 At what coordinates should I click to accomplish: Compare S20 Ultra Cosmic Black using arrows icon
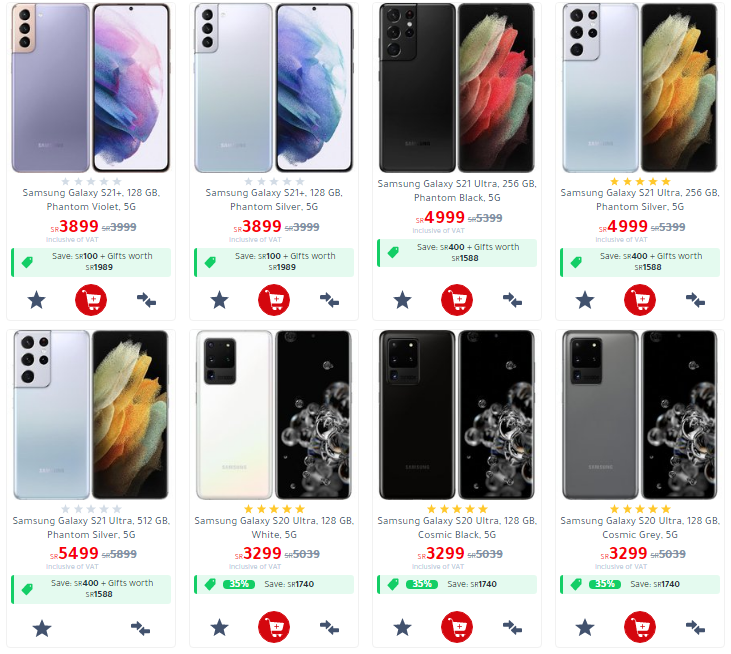point(512,628)
